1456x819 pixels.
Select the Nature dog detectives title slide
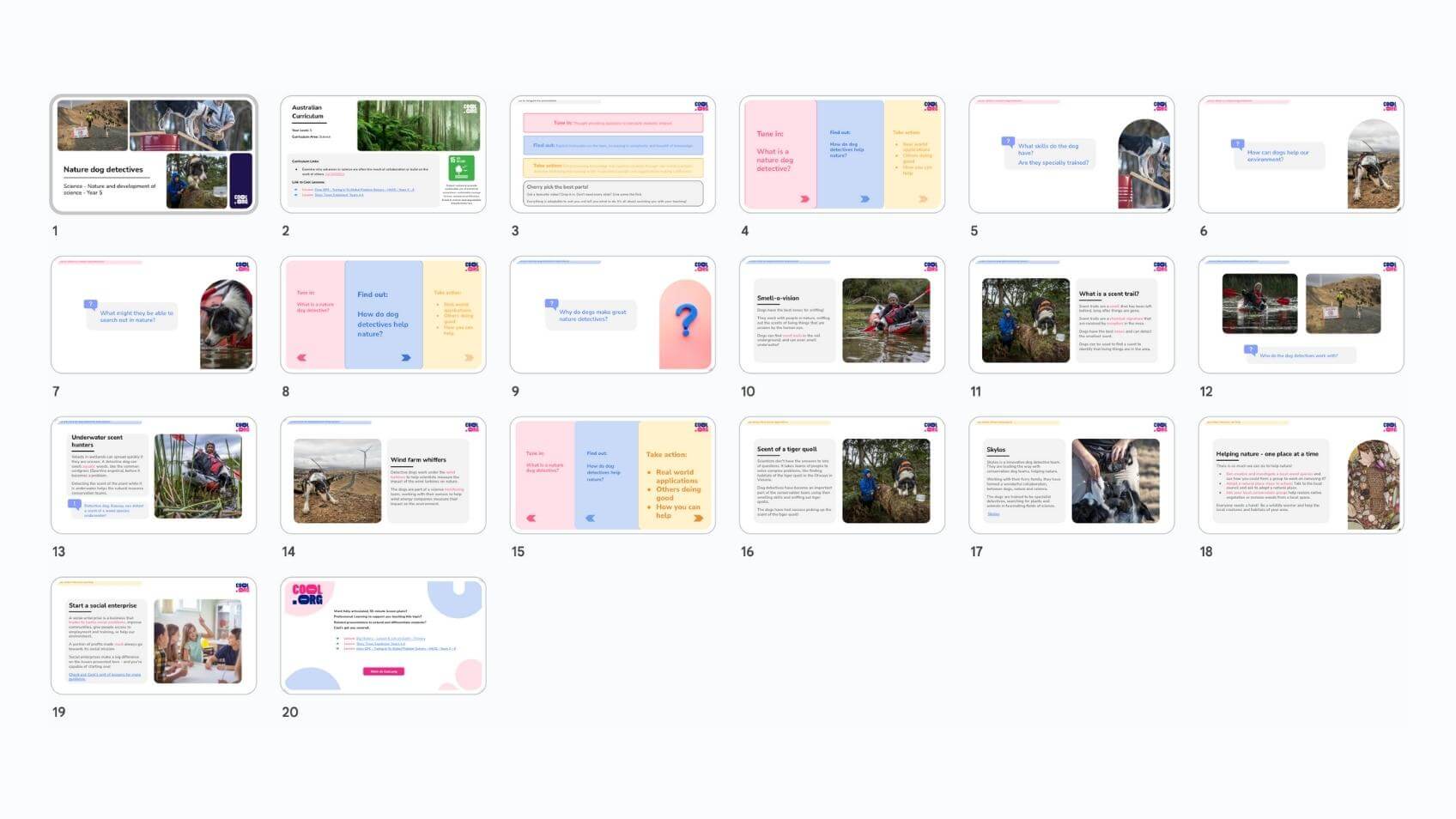154,155
